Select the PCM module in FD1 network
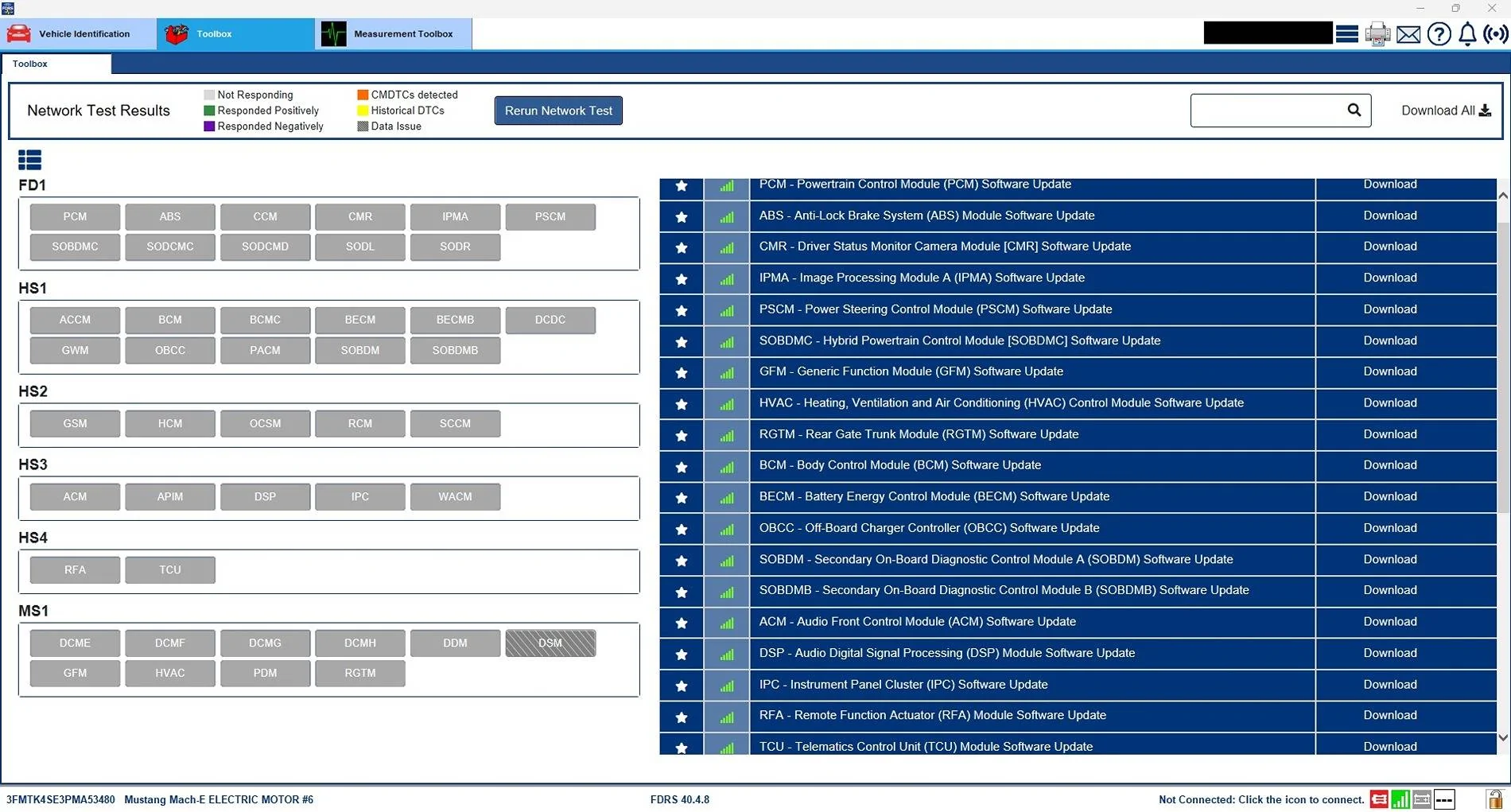1511x812 pixels. pyautogui.click(x=75, y=216)
